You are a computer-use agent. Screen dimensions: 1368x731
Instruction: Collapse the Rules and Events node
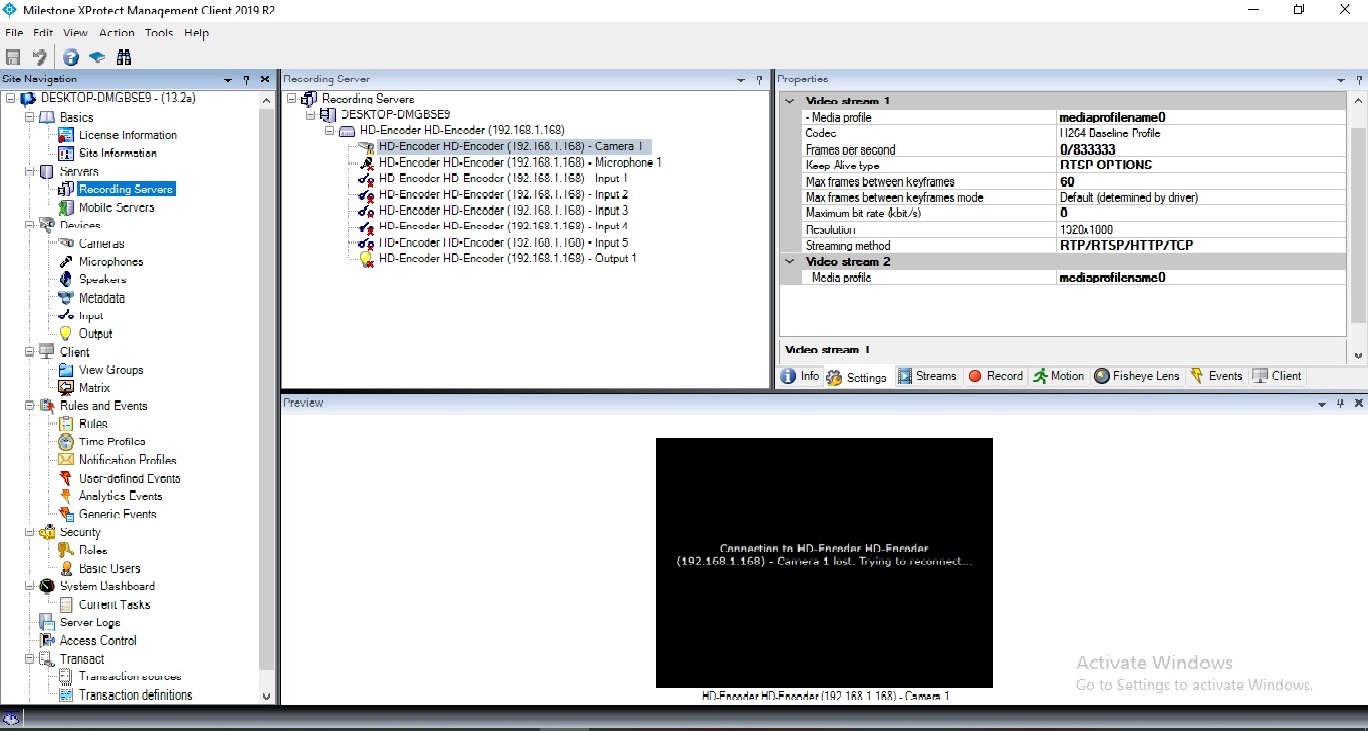pos(29,405)
